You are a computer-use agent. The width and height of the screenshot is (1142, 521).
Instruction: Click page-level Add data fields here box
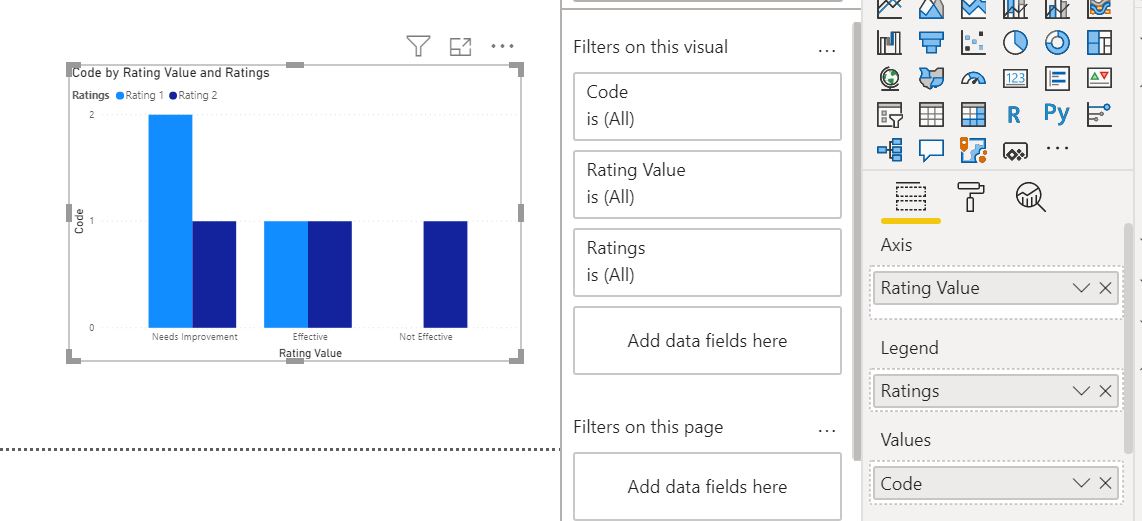point(707,486)
